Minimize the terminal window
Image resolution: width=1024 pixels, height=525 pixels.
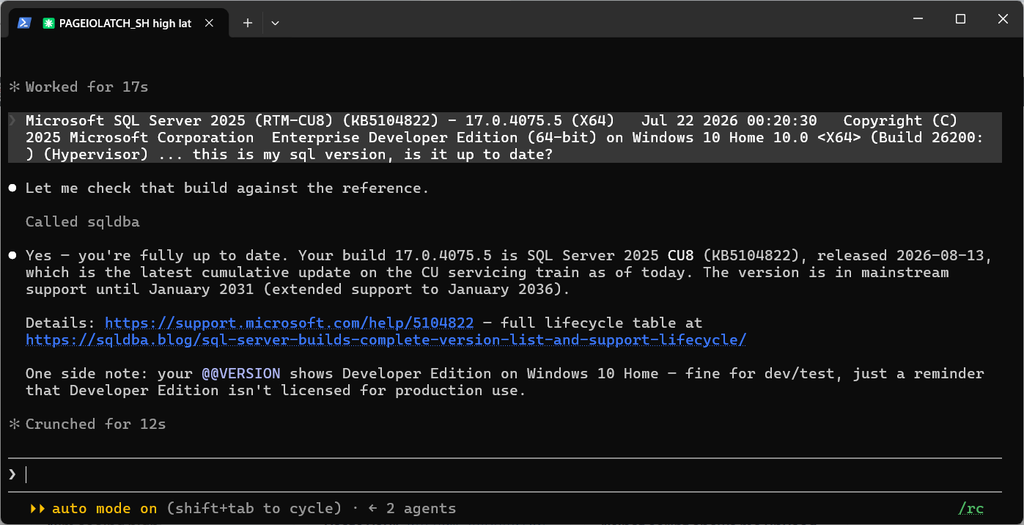point(918,19)
